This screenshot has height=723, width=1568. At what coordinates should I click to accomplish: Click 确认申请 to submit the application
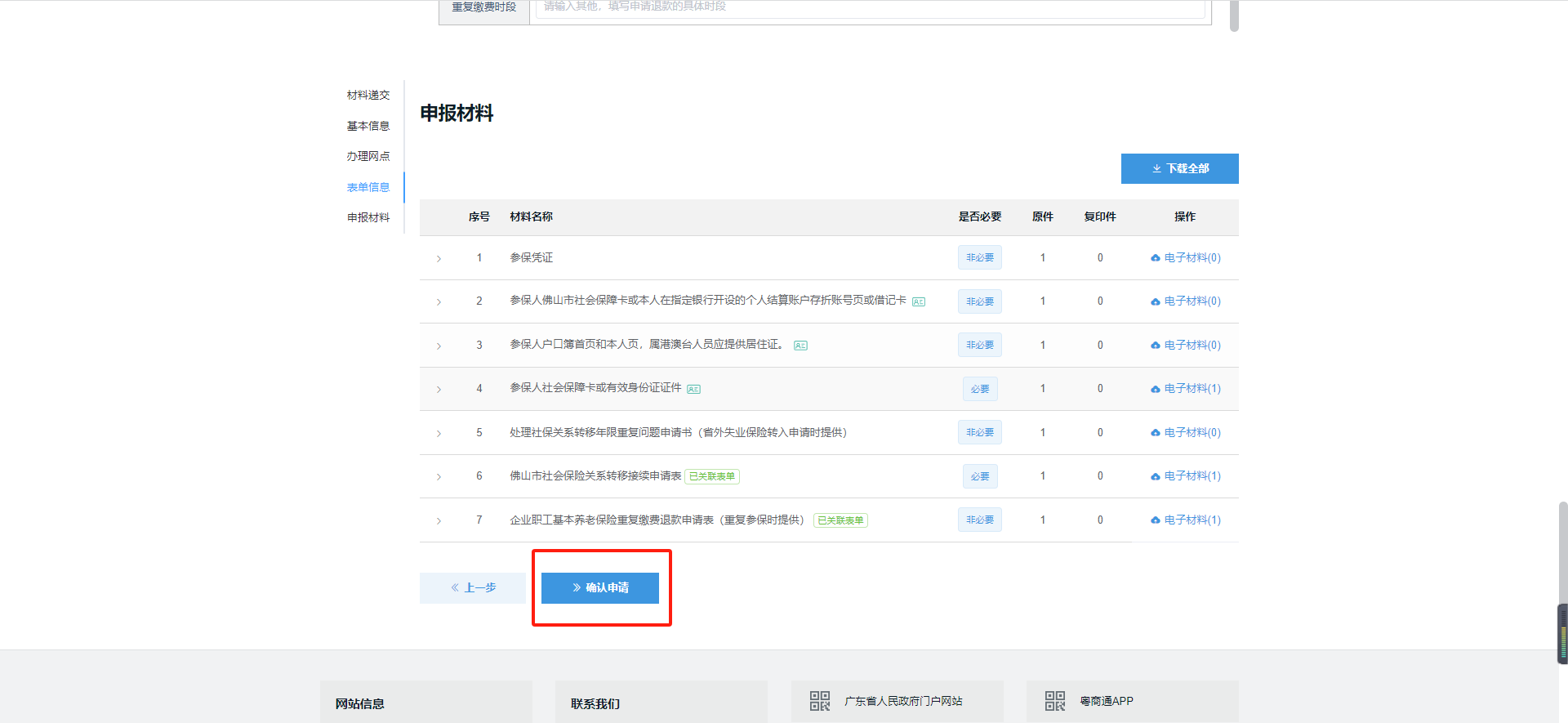tap(600, 588)
